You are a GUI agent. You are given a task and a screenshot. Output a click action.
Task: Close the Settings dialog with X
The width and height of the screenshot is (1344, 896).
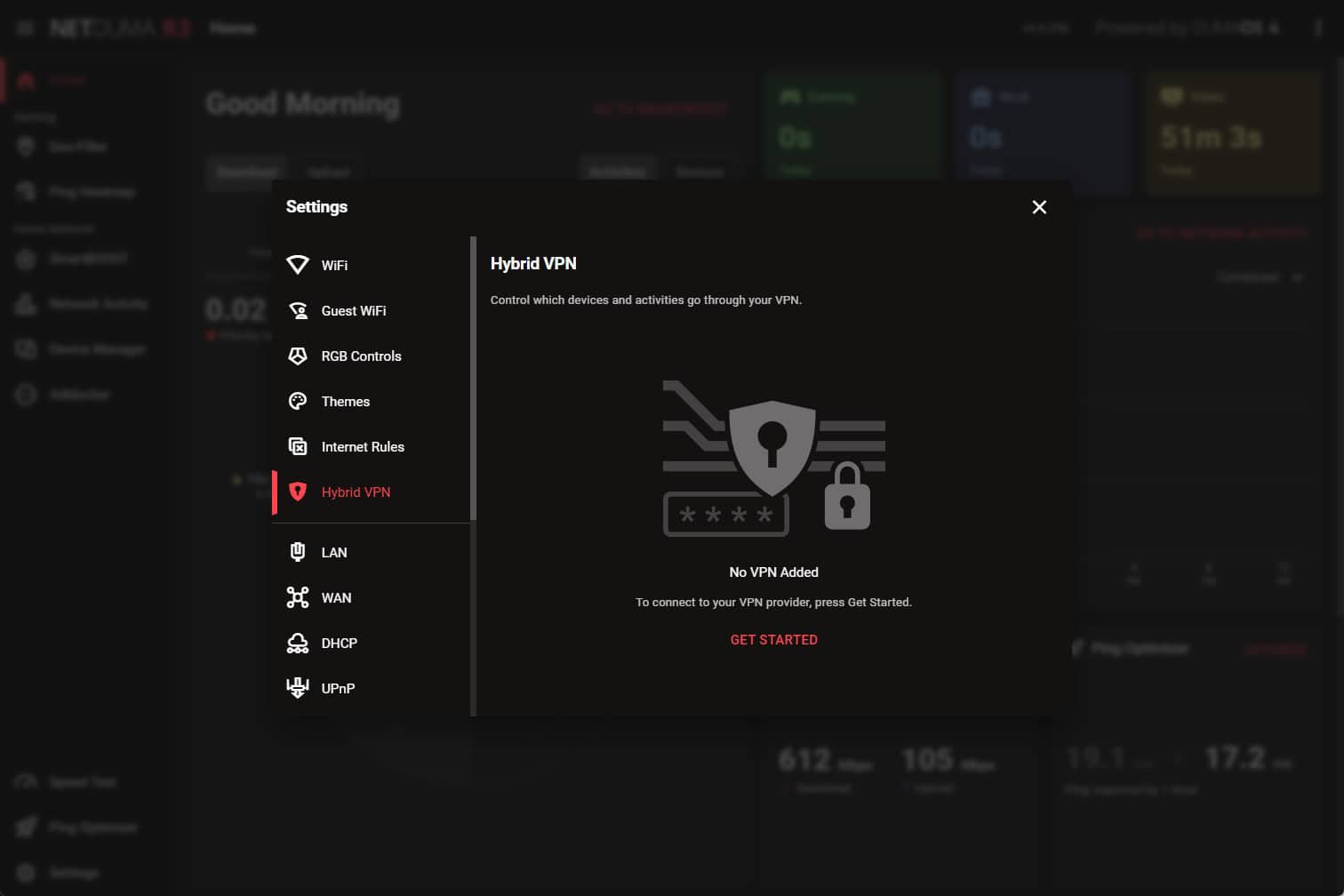pyautogui.click(x=1039, y=207)
